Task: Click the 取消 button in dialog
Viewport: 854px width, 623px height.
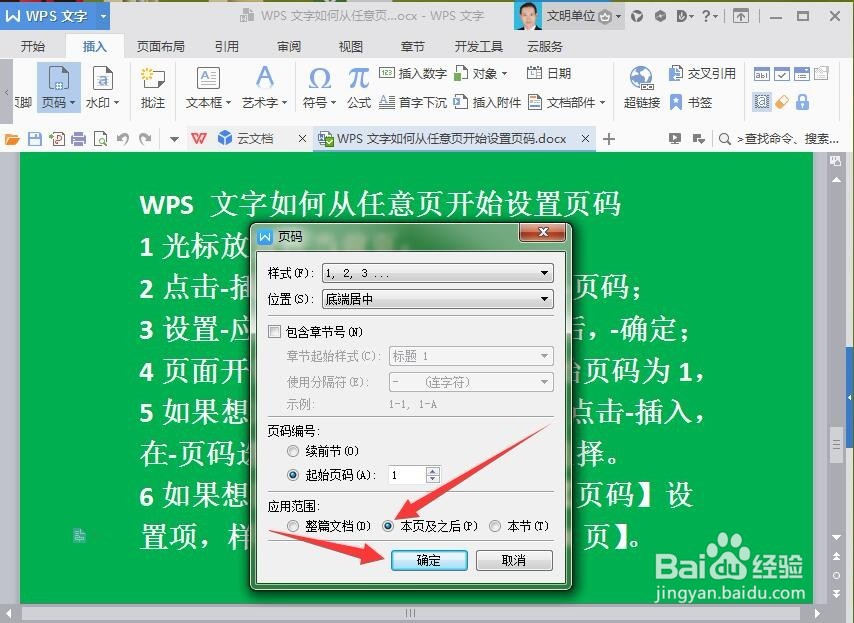Action: click(514, 560)
